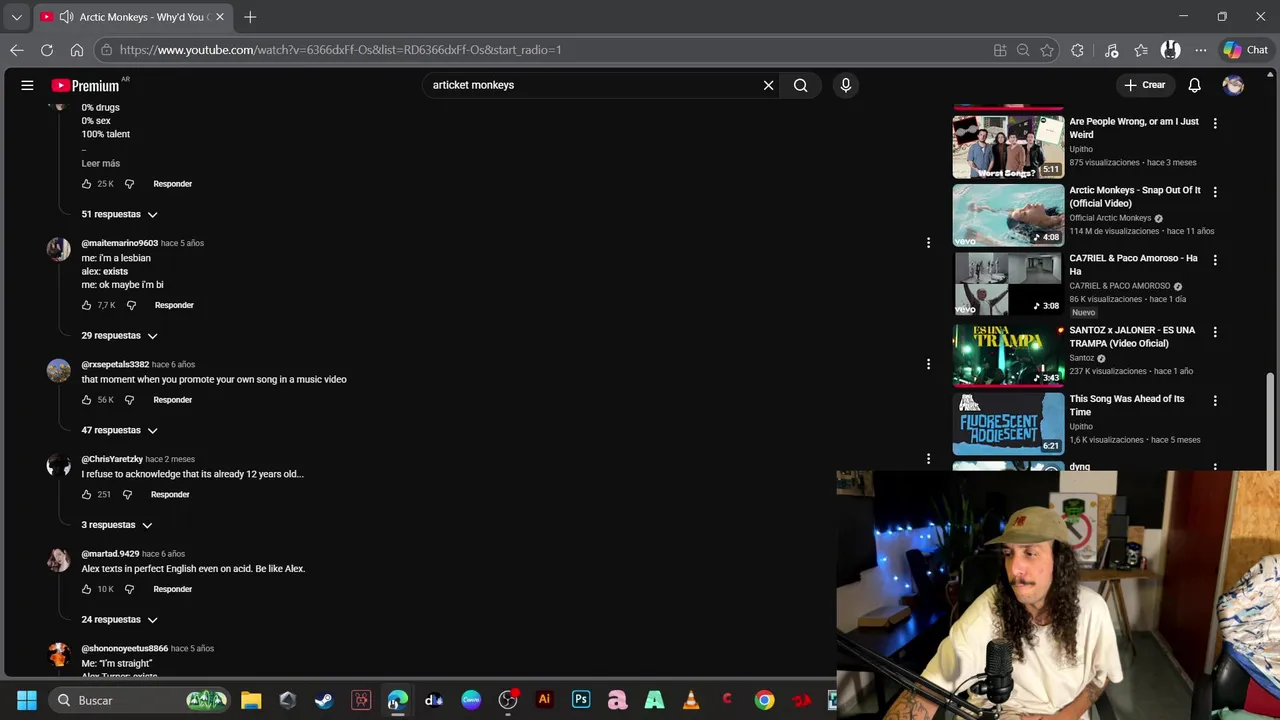
Task: Open menu for Snap Out Of It video
Action: [1215, 191]
